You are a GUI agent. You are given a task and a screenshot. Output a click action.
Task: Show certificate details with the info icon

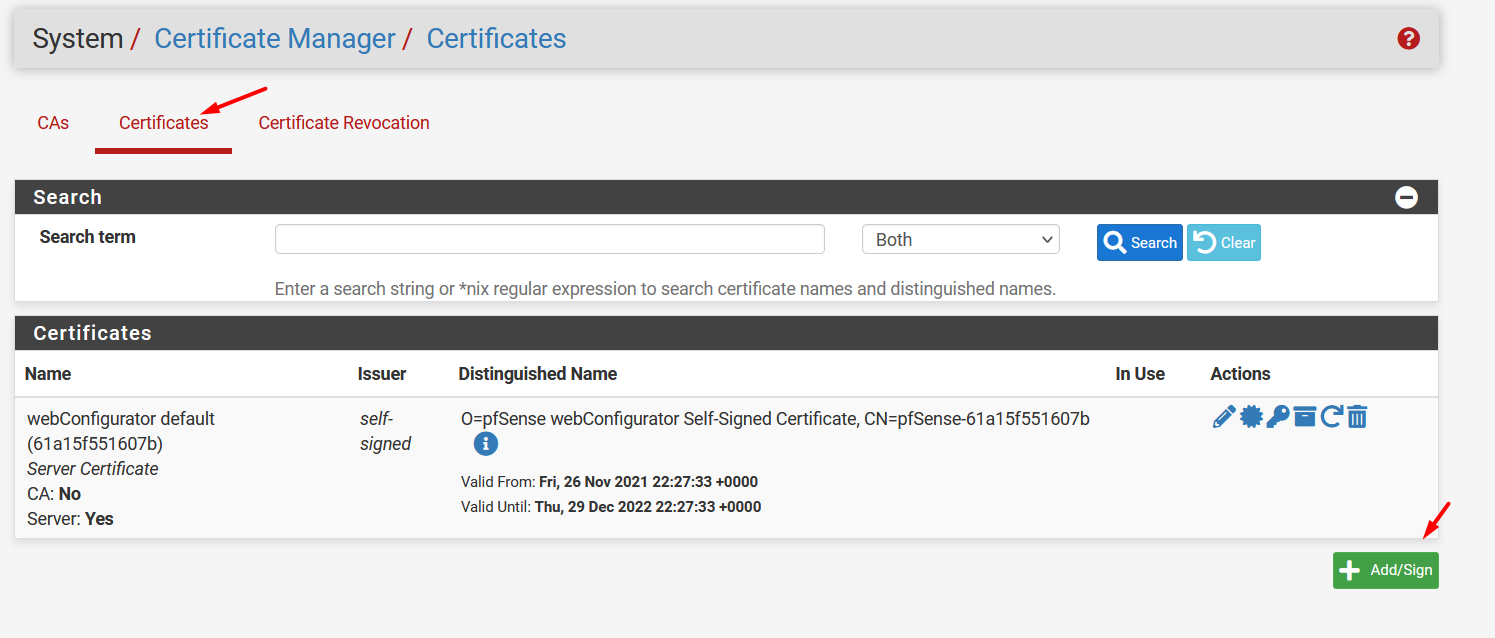[x=486, y=444]
